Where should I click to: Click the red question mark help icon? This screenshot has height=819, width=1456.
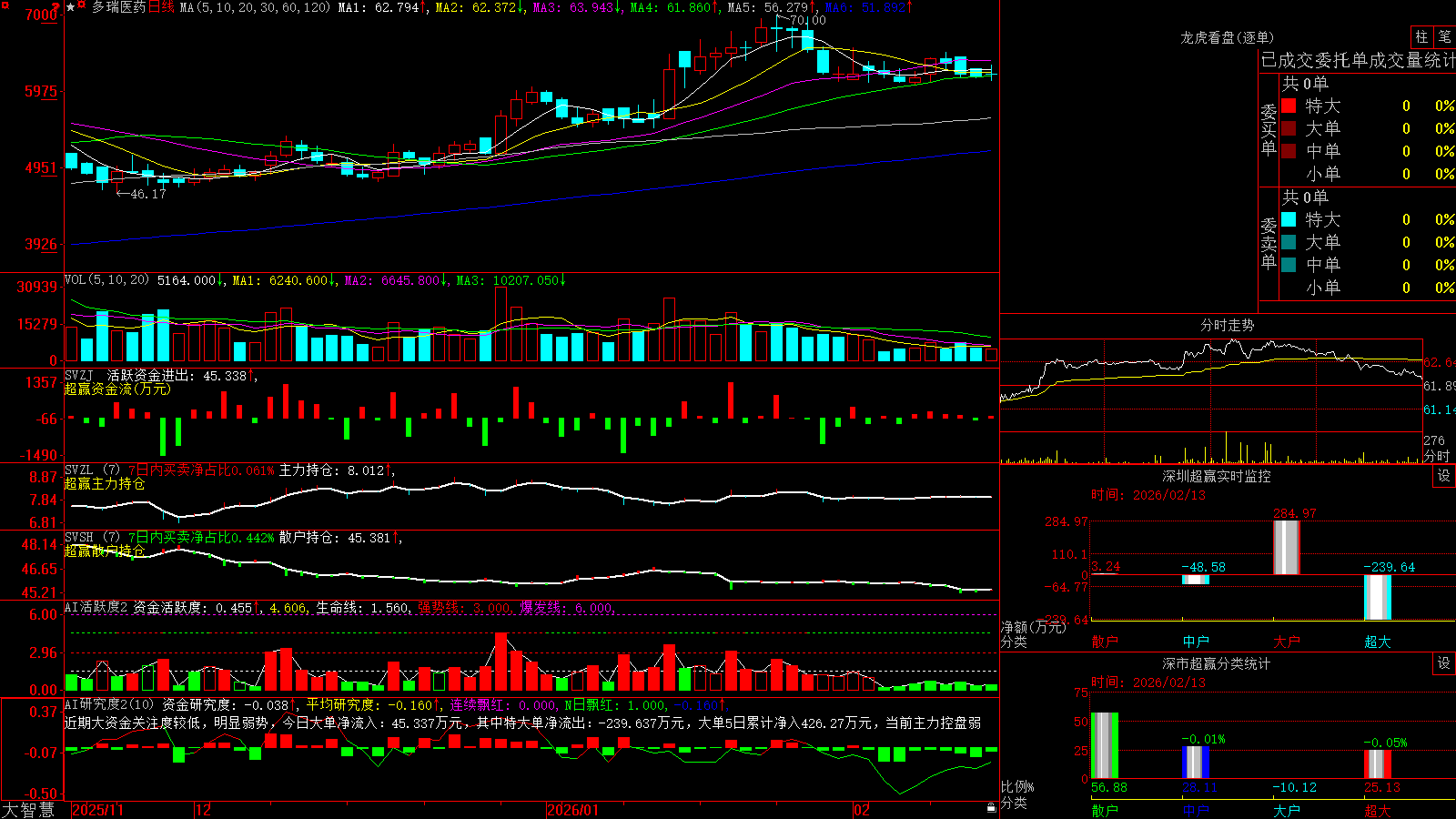click(56, 7)
